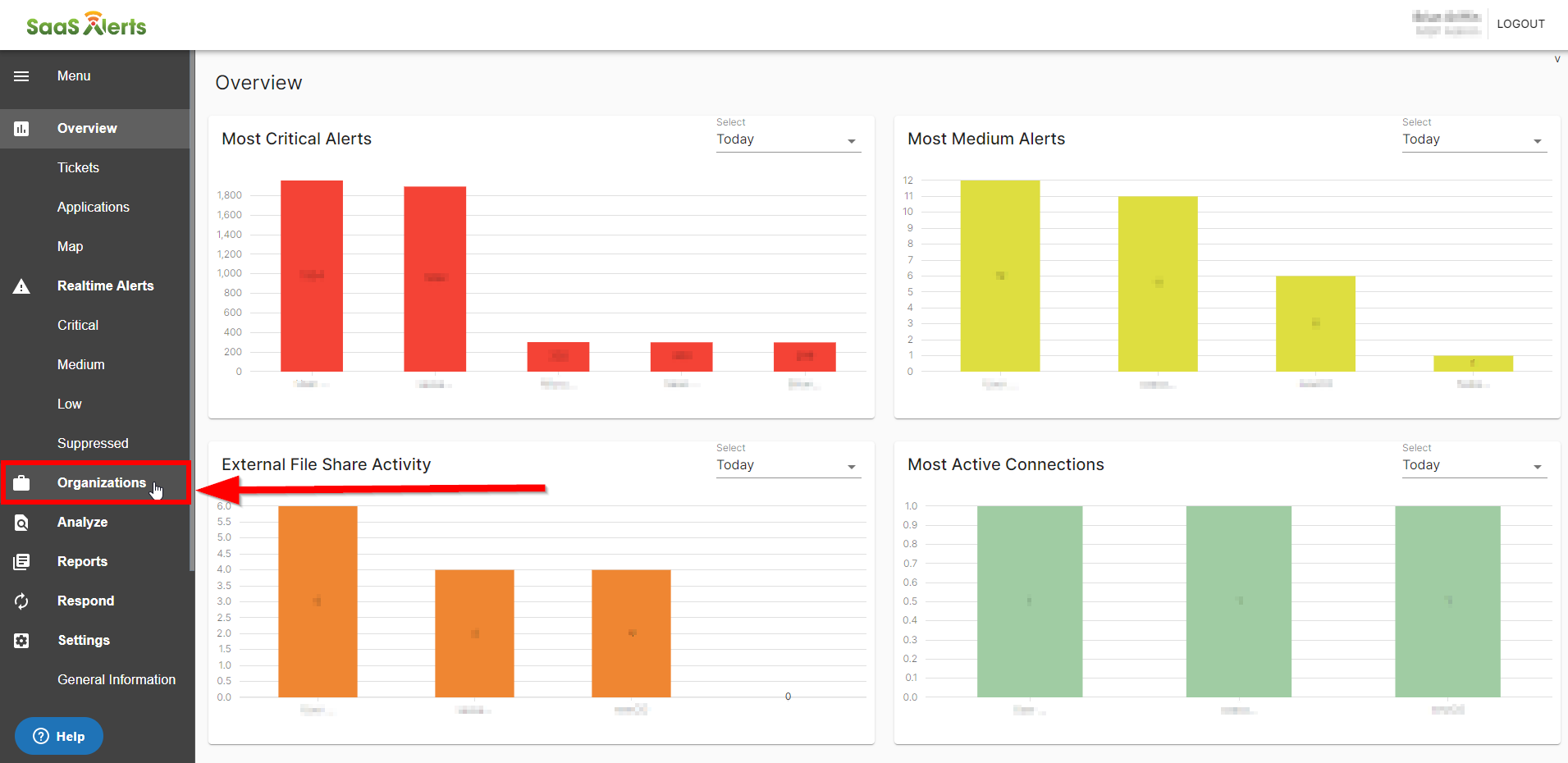Screen dimensions: 1568x763
Task: Open the Most Active Connections period dropdown
Action: pyautogui.click(x=1474, y=465)
